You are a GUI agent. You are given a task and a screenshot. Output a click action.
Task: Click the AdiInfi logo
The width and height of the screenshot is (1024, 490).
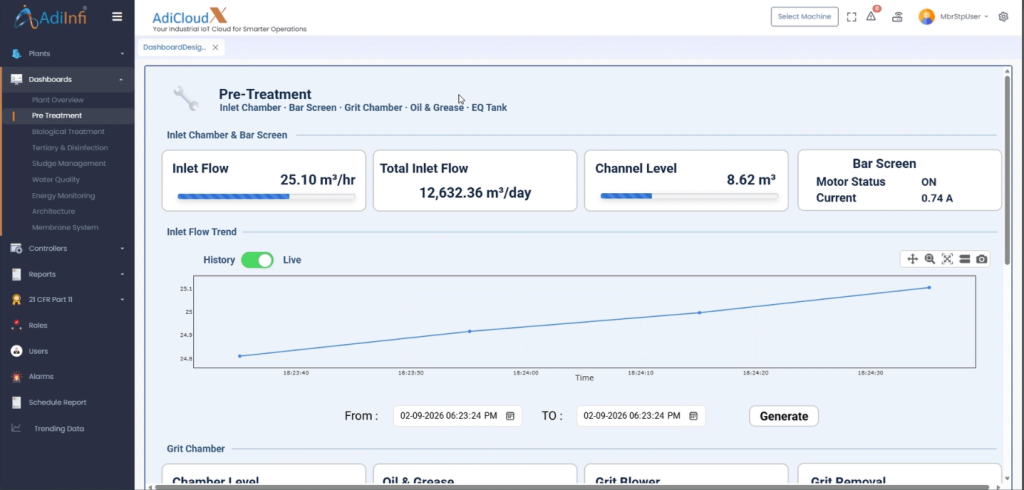coord(51,17)
